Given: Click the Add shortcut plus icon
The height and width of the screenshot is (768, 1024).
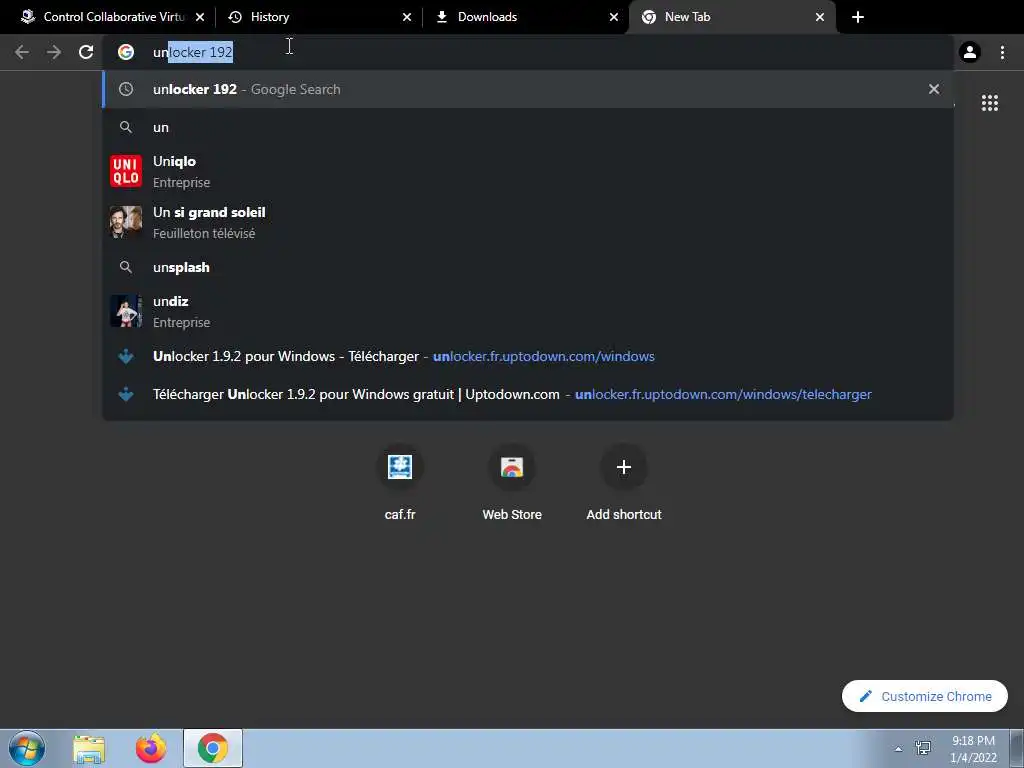Looking at the screenshot, I should coord(624,467).
